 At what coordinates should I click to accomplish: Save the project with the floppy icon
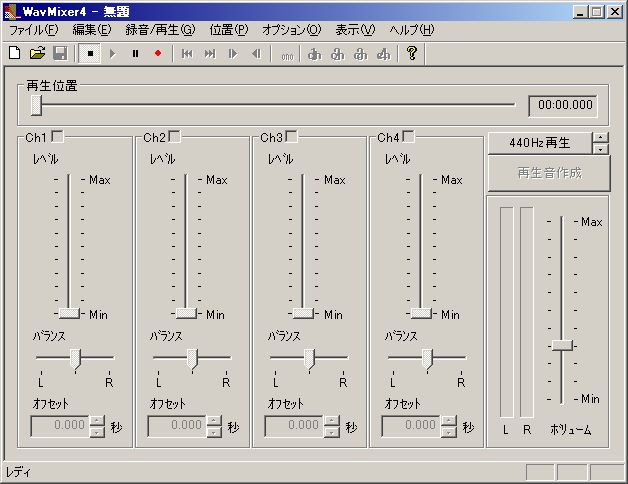pos(60,53)
